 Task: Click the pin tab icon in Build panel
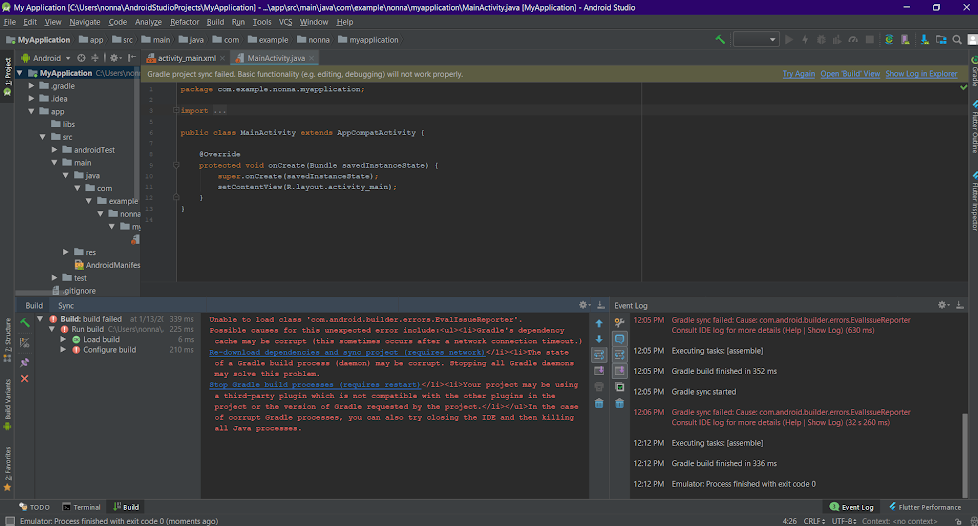pos(25,362)
